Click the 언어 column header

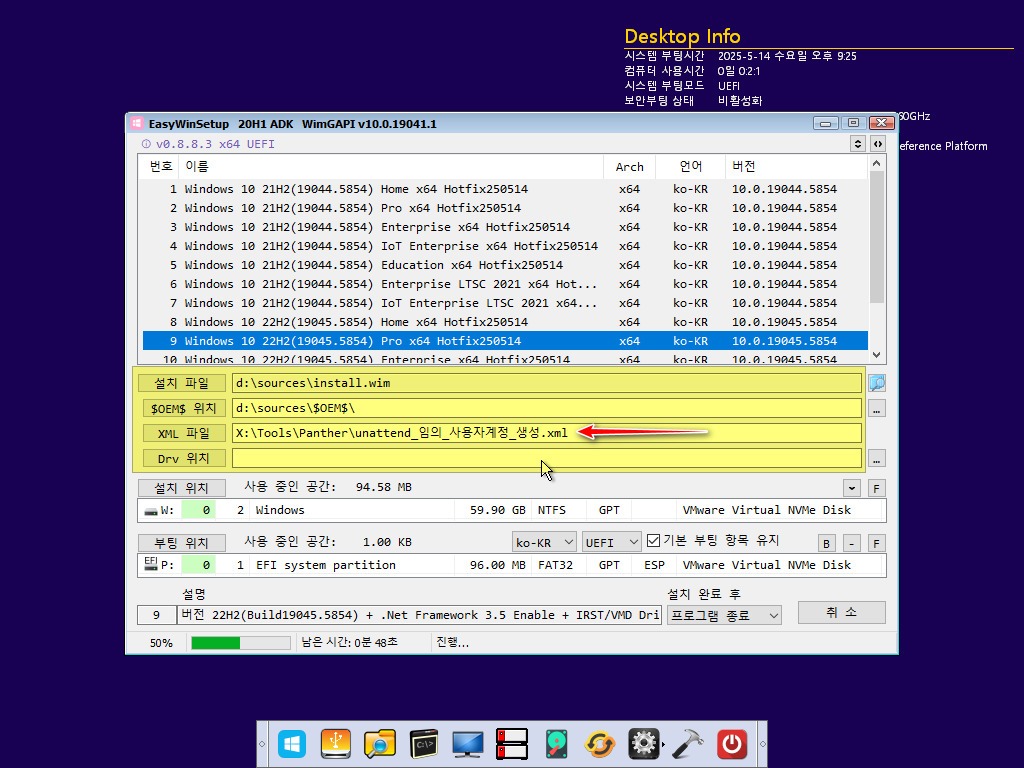click(x=690, y=167)
